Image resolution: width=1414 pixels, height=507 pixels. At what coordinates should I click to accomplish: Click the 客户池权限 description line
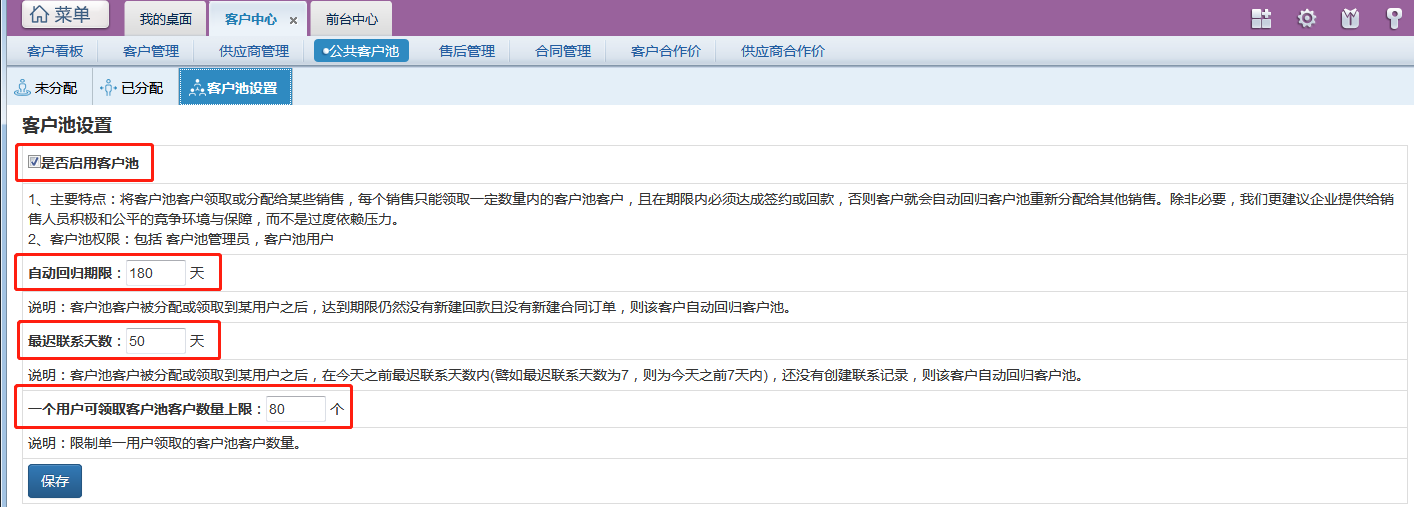pyautogui.click(x=181, y=239)
